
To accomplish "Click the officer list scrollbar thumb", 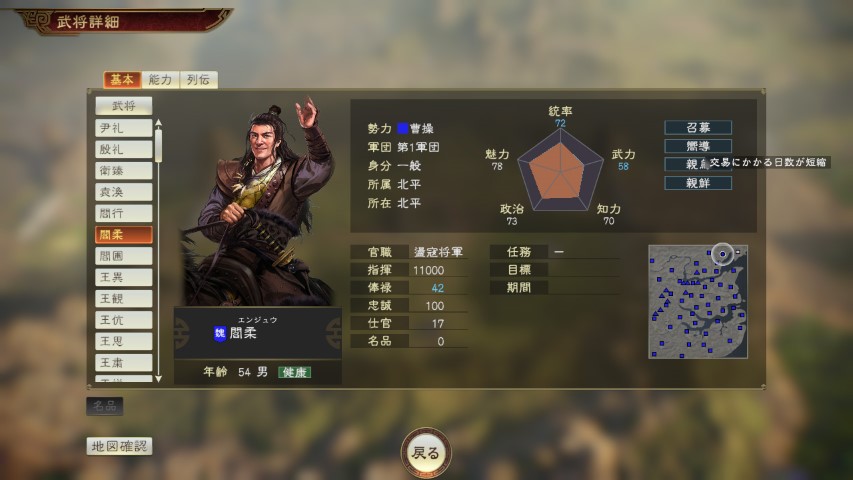I will pyautogui.click(x=158, y=145).
